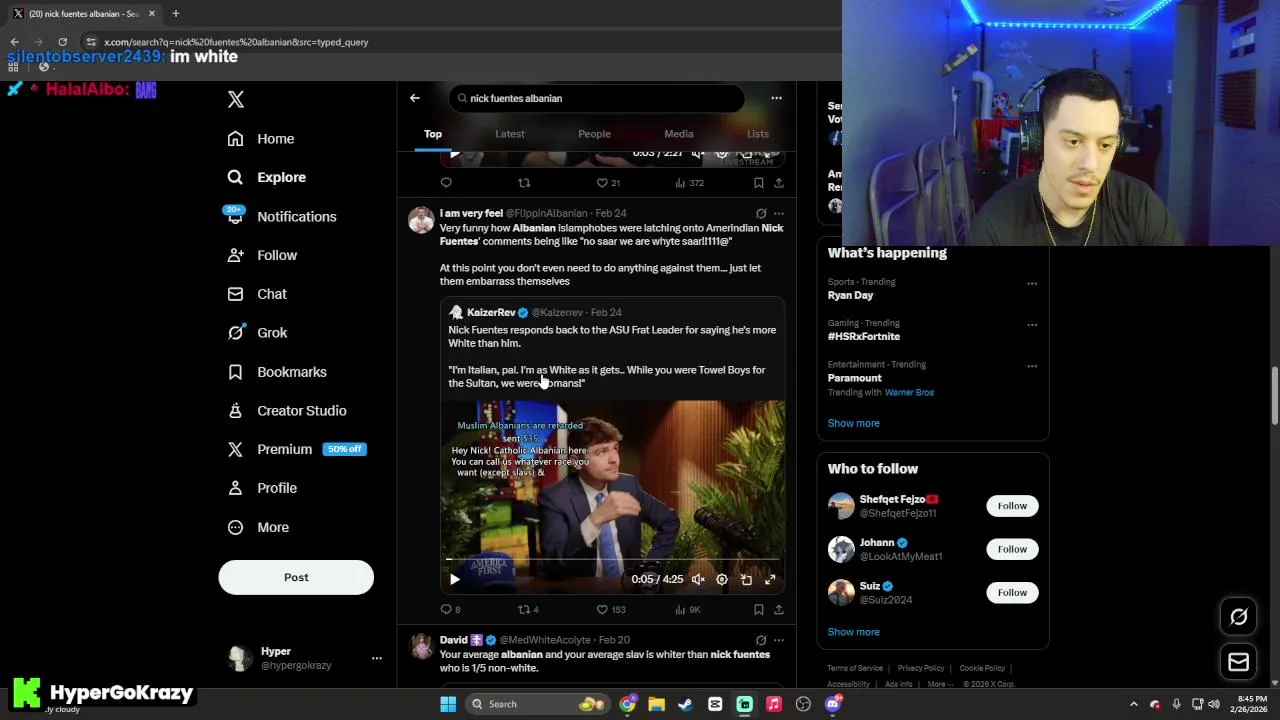The image size is (1280, 720).
Task: Open the Windows Start menu
Action: [448, 704]
